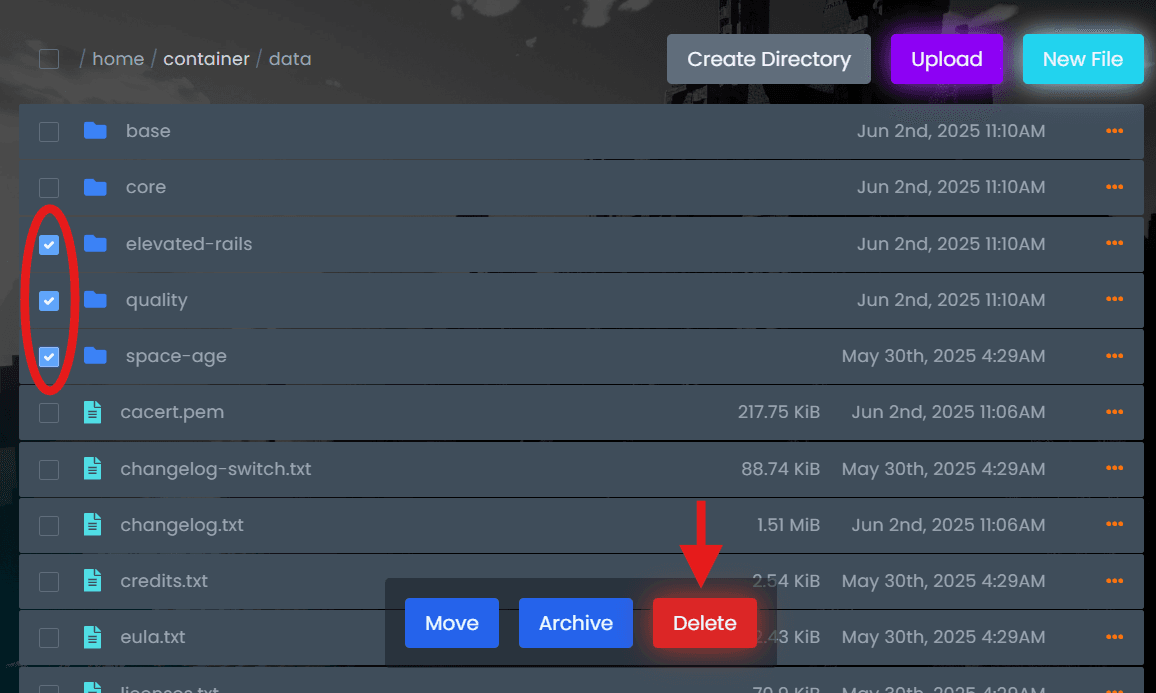Open the space-age folder name

pos(176,356)
